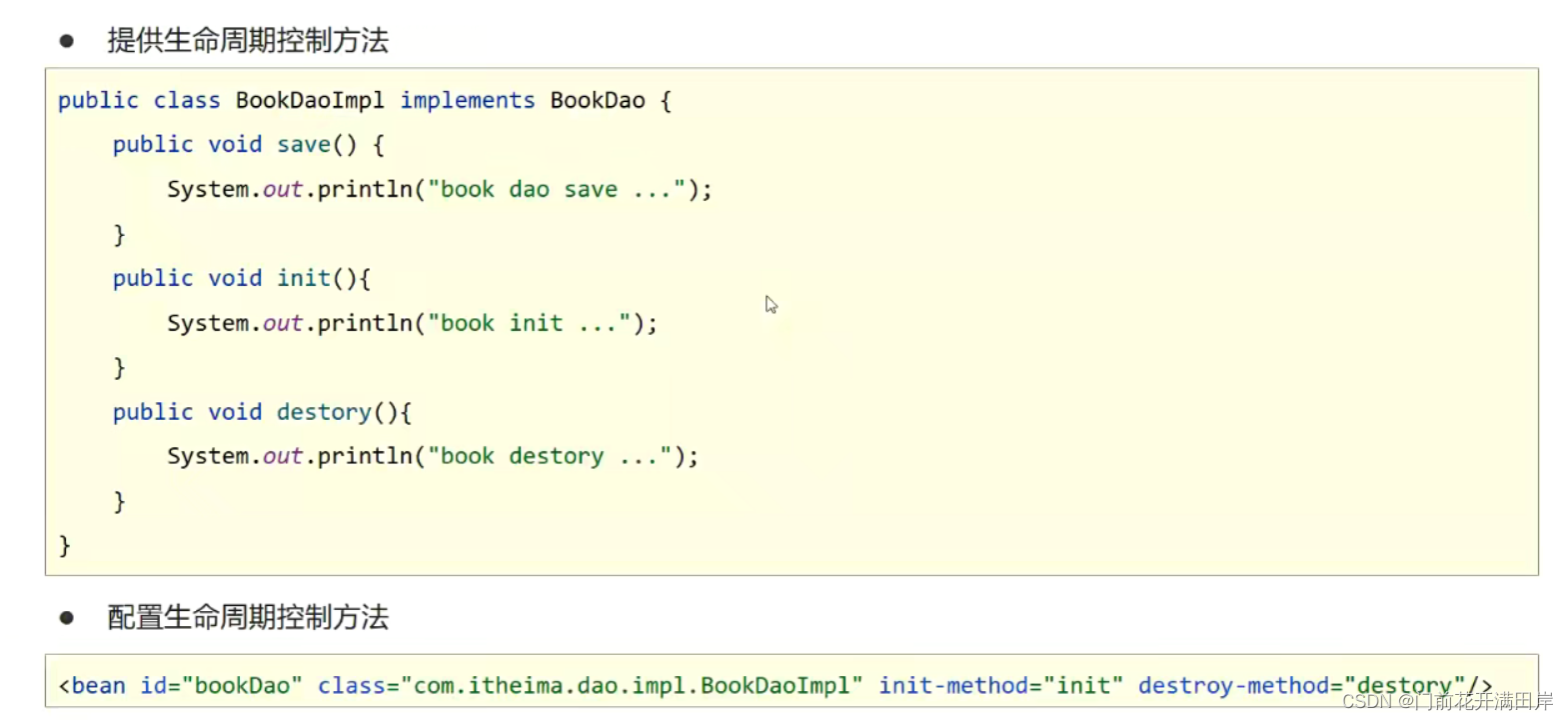1568x720 pixels.
Task: Click the heading '提供生命周期控制方法'
Action: pos(248,41)
